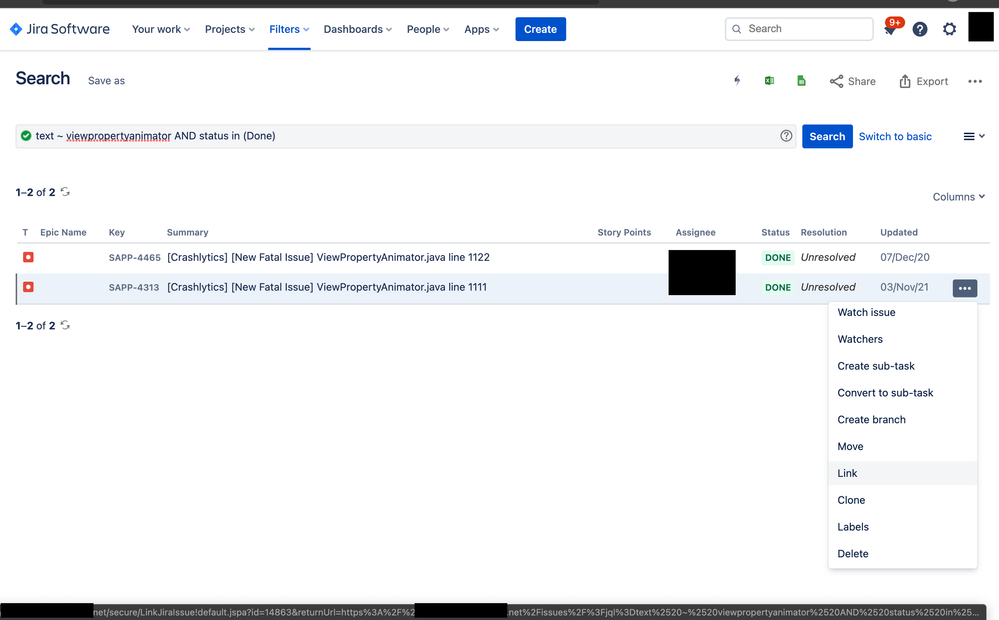Sort by the Resolution column header
This screenshot has height=620, width=999.
pyautogui.click(x=823, y=233)
